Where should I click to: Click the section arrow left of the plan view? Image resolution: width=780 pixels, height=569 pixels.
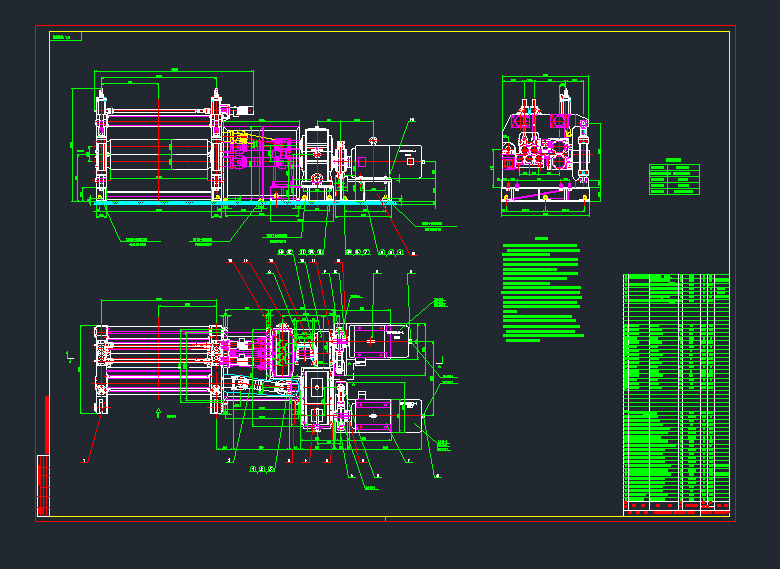(68, 356)
